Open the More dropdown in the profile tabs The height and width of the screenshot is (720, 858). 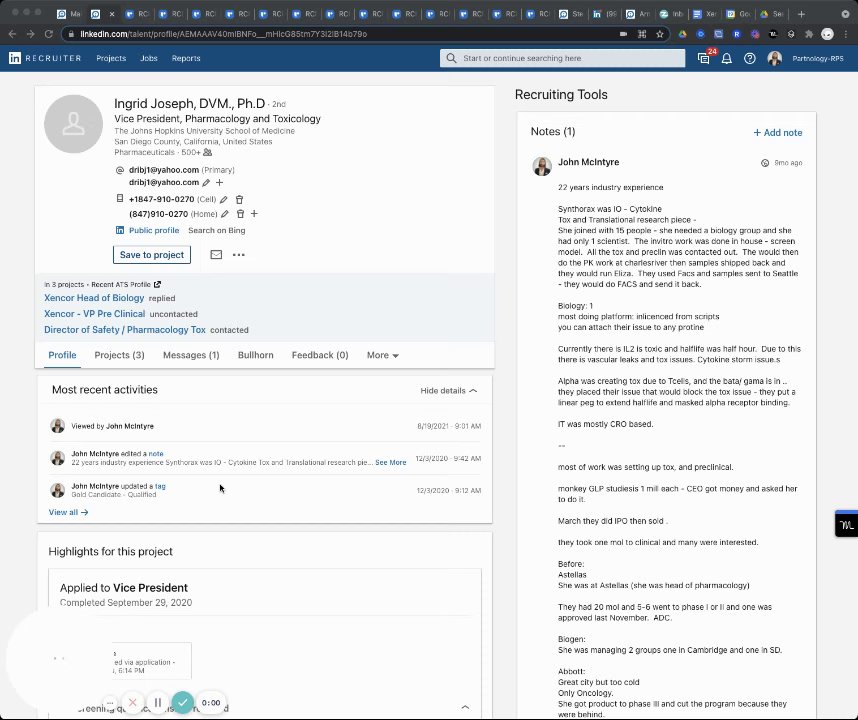pyautogui.click(x=382, y=355)
